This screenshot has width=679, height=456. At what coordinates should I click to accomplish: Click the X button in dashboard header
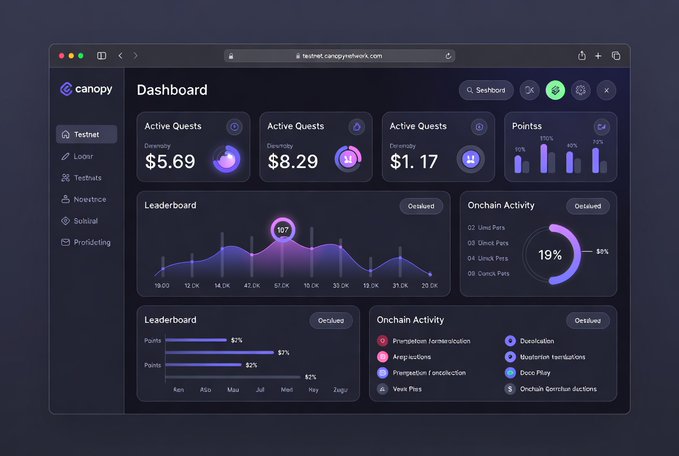coord(606,90)
